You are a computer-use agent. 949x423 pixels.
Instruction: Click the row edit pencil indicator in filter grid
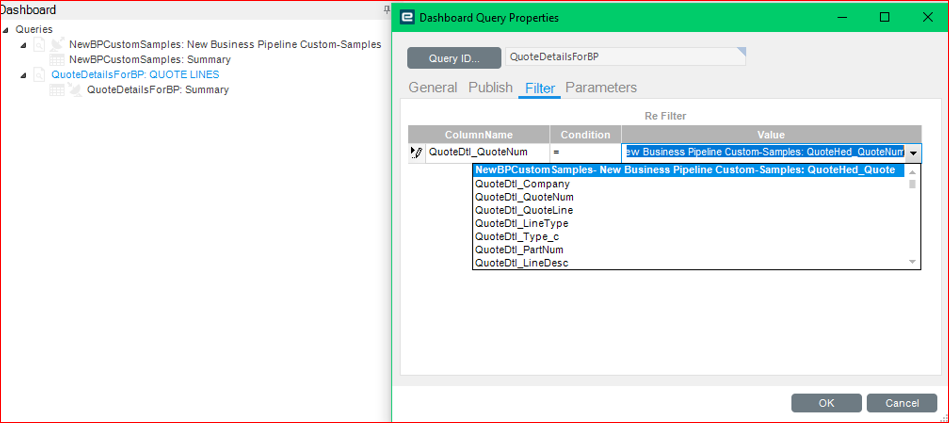pyautogui.click(x=416, y=153)
